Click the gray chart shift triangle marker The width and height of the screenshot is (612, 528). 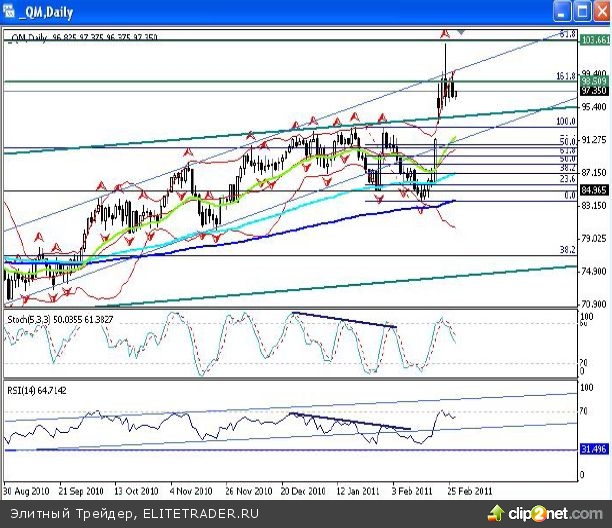460,33
